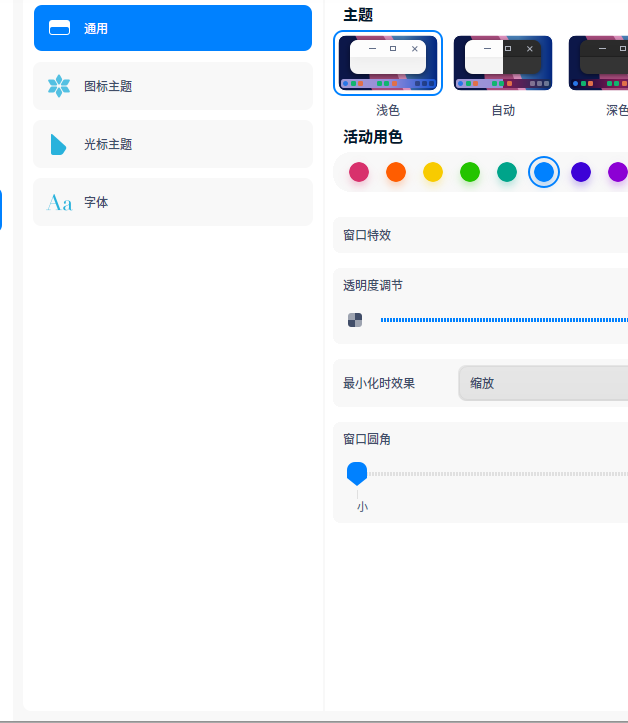Pick the orange accent color
This screenshot has height=723, width=628.
click(396, 172)
